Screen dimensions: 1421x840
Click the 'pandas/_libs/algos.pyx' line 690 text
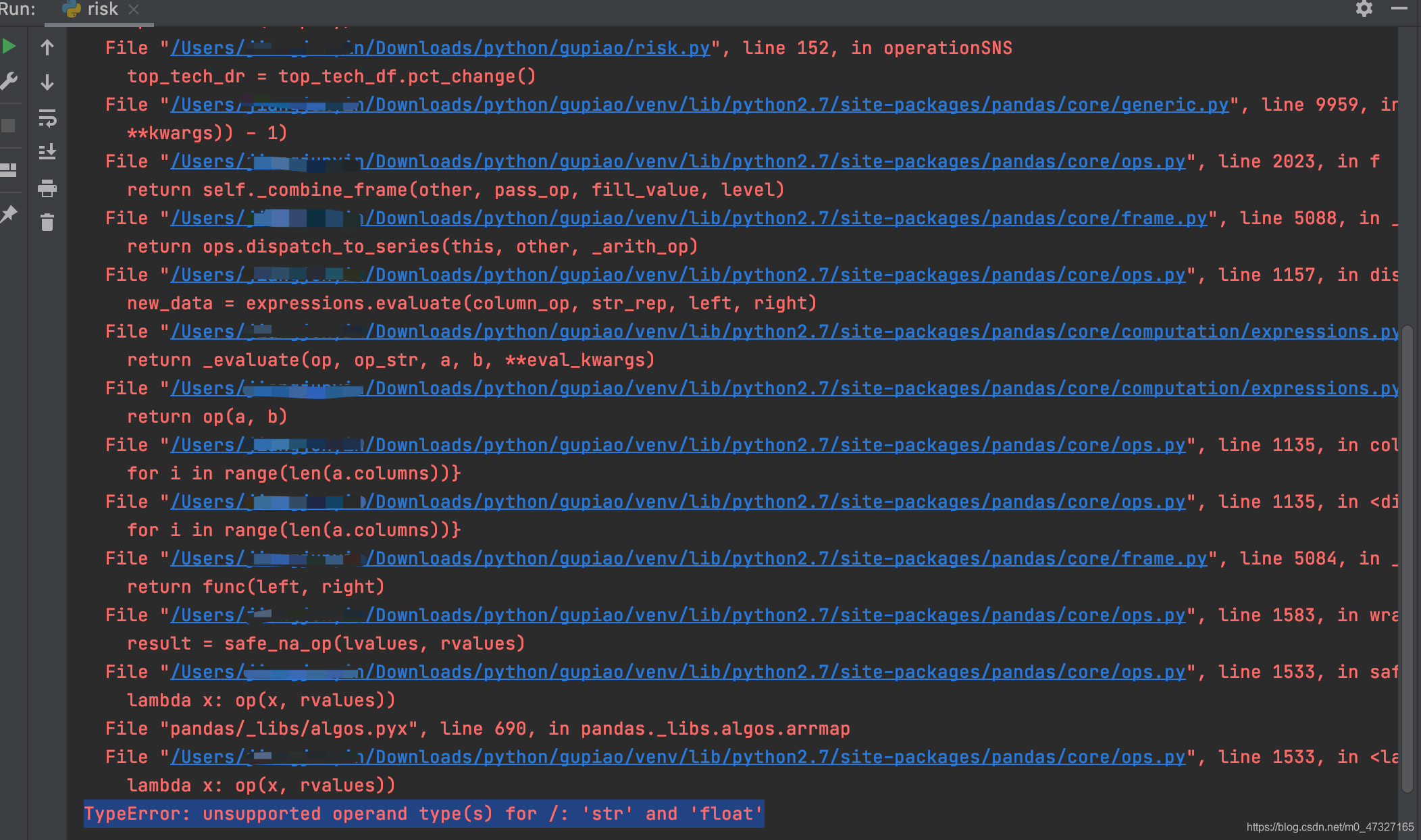[x=477, y=729]
